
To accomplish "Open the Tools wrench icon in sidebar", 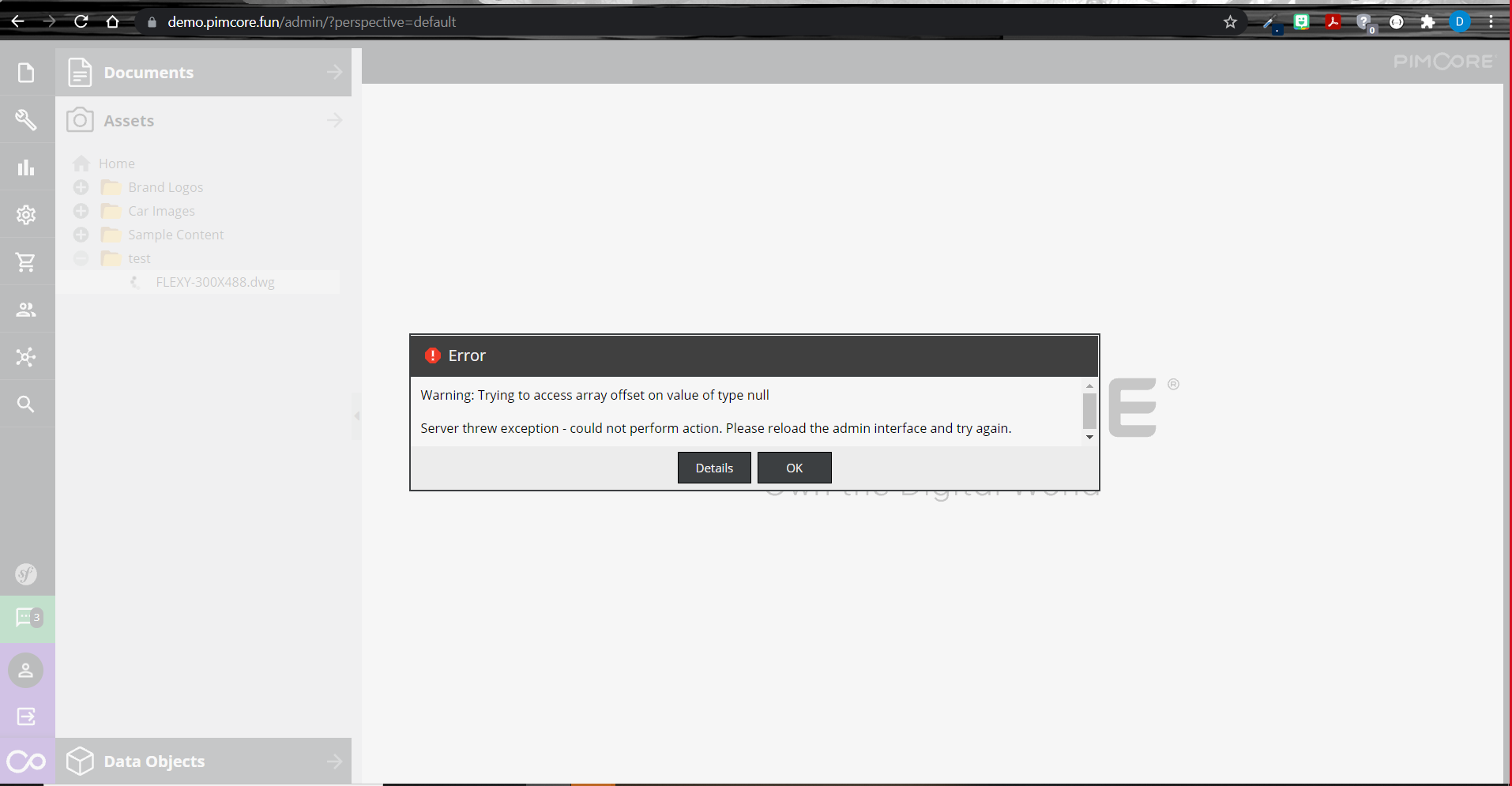I will coord(26,120).
